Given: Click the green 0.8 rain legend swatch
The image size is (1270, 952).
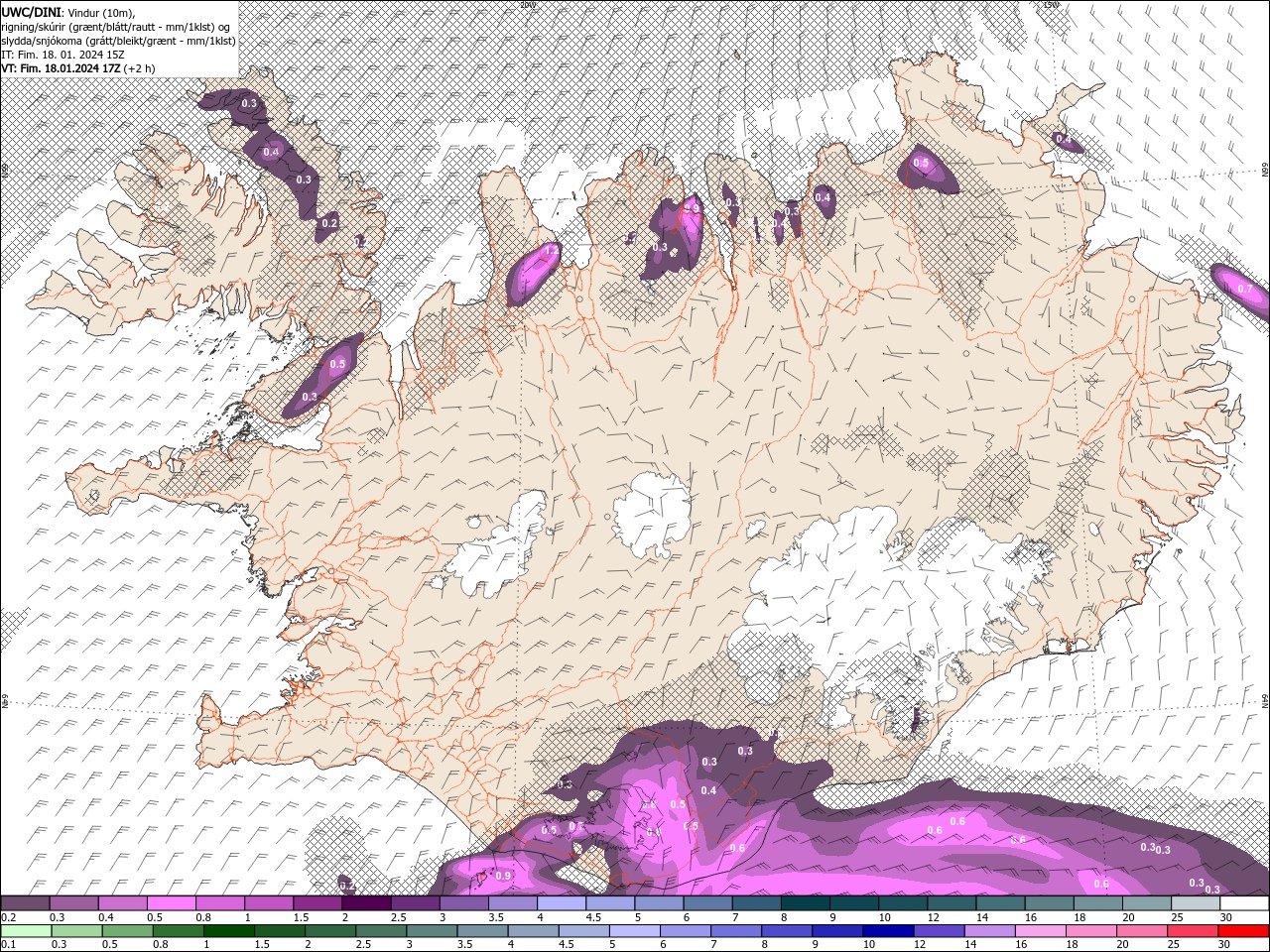Looking at the screenshot, I should coord(178,931).
